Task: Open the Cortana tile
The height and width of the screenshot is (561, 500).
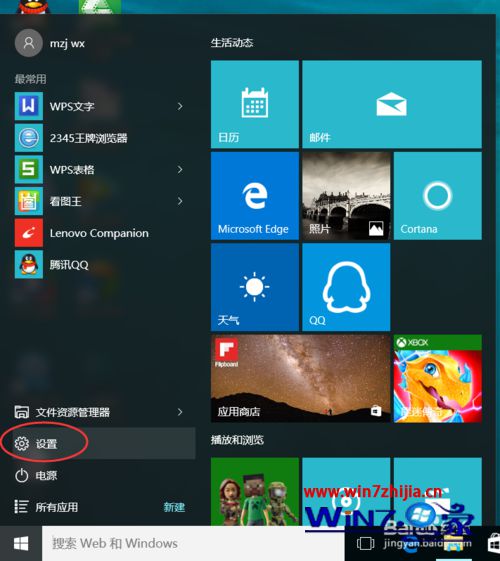Action: point(438,196)
